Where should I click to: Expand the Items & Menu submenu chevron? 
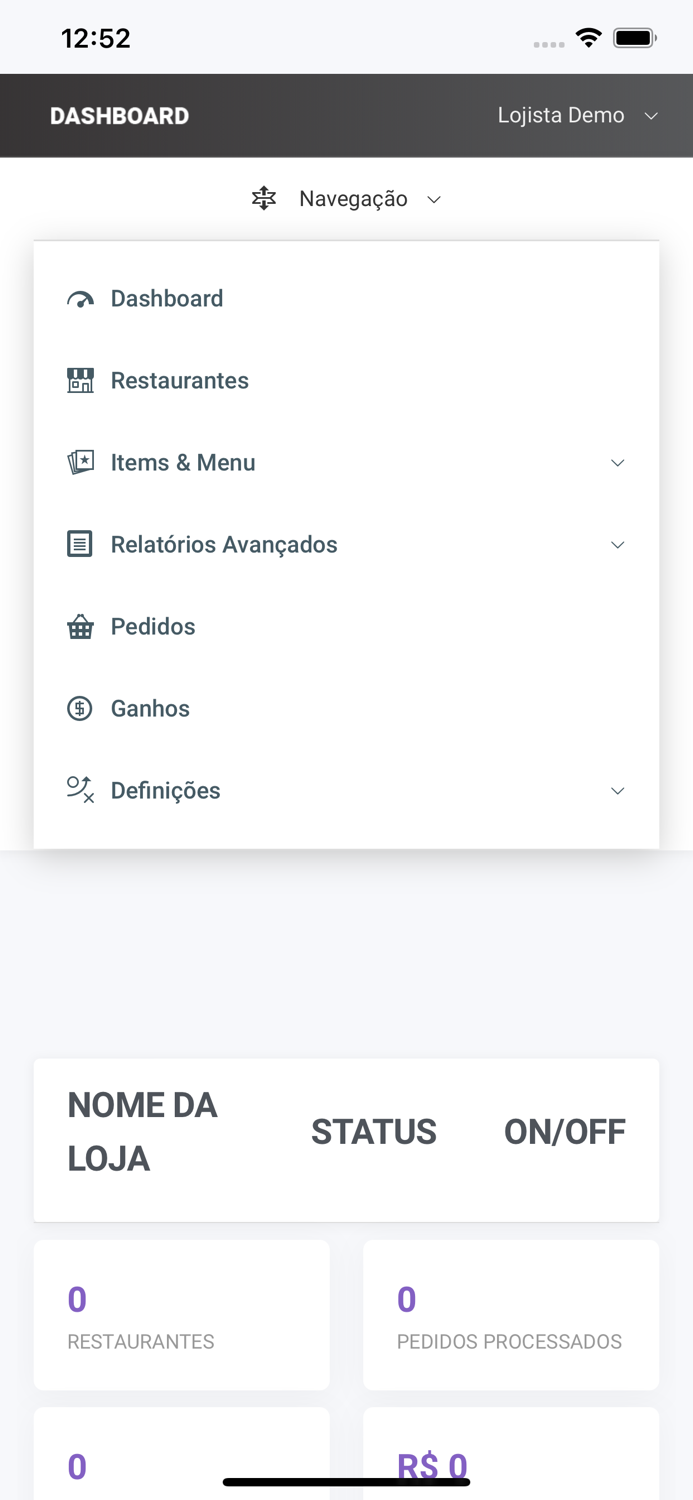(618, 463)
